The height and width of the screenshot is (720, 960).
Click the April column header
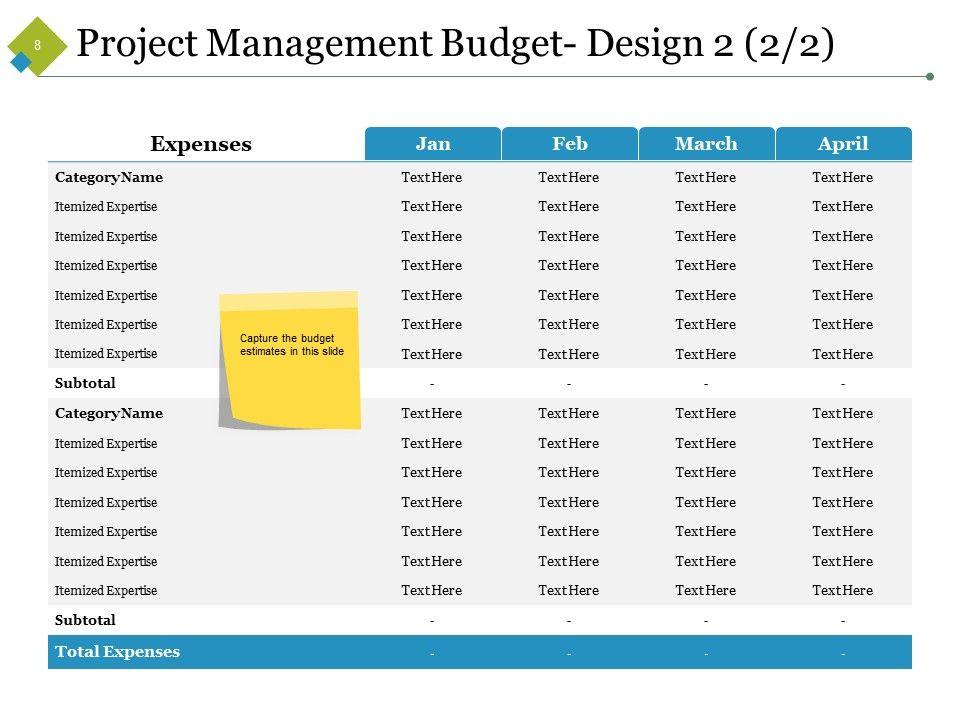843,144
